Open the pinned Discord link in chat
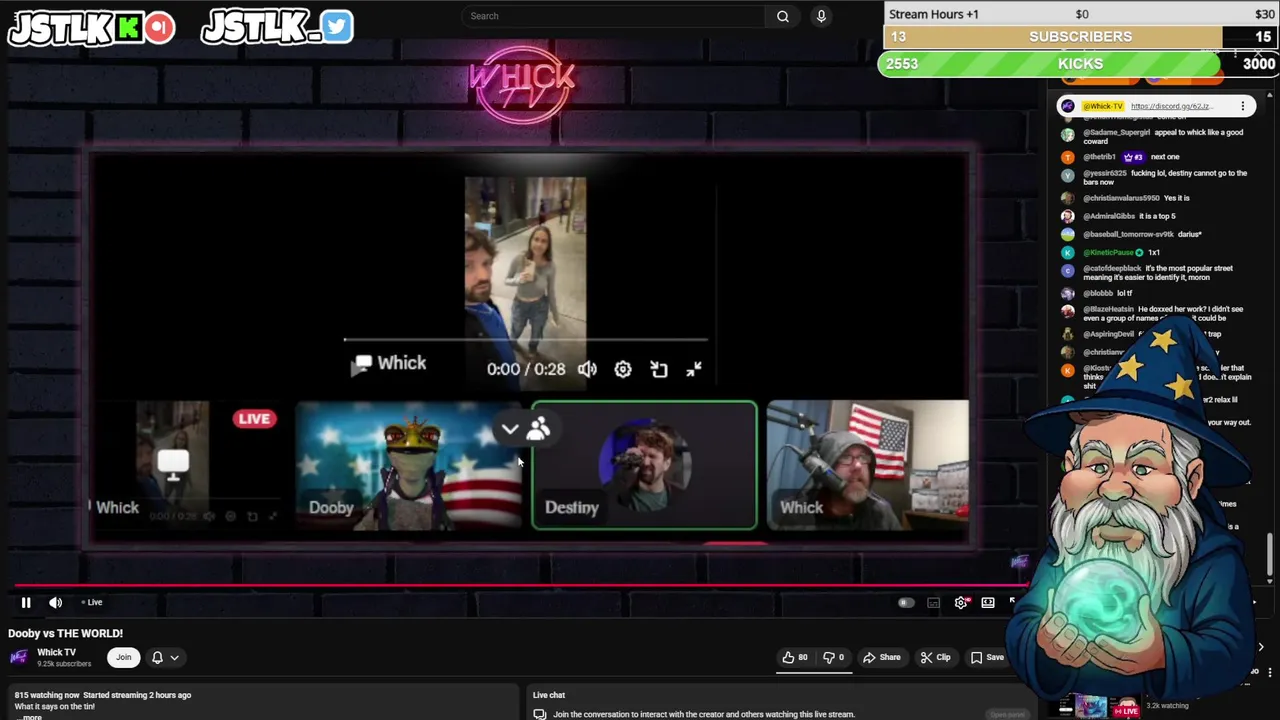 (1171, 106)
